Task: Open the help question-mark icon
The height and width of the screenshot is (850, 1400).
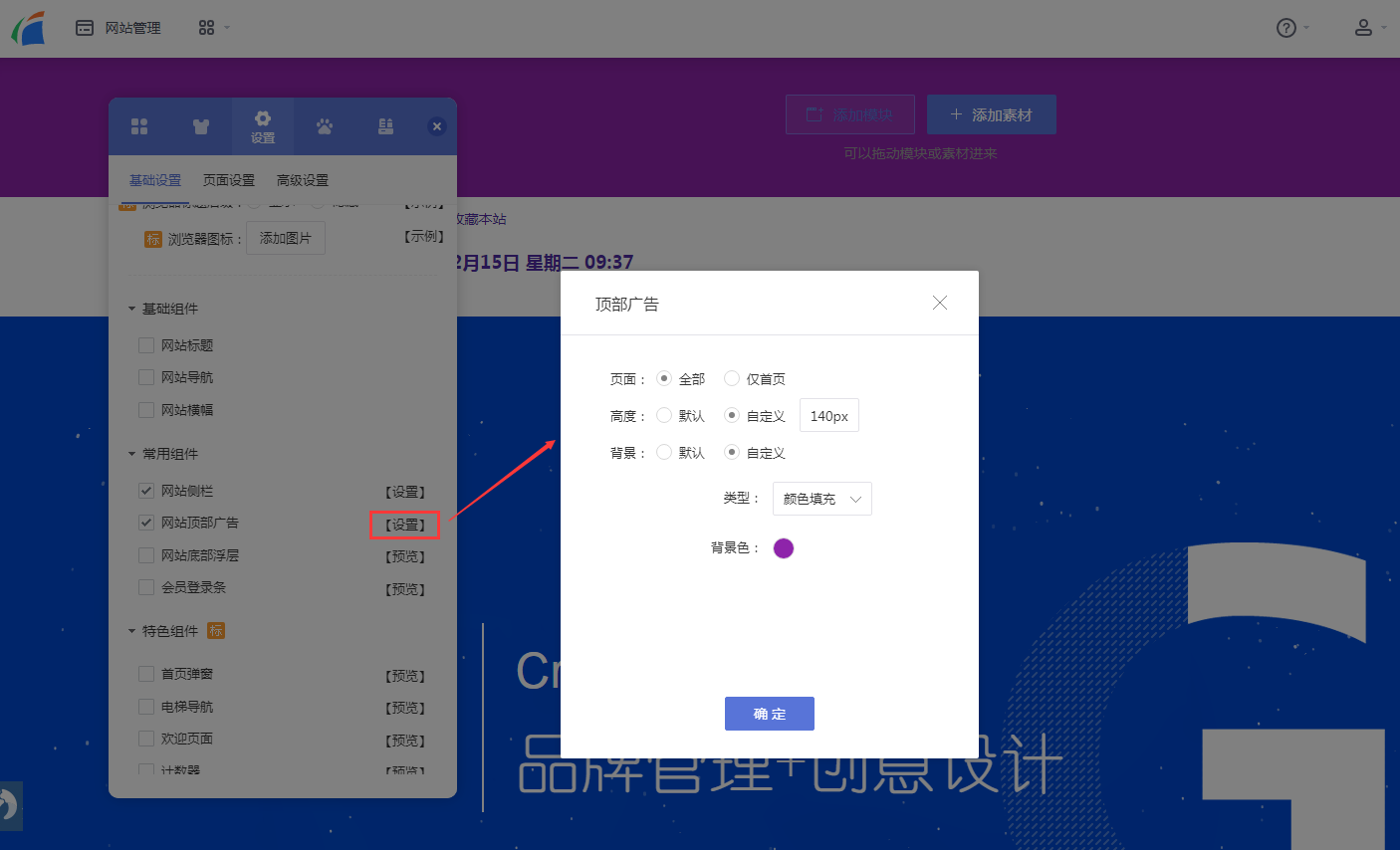Action: tap(1292, 28)
